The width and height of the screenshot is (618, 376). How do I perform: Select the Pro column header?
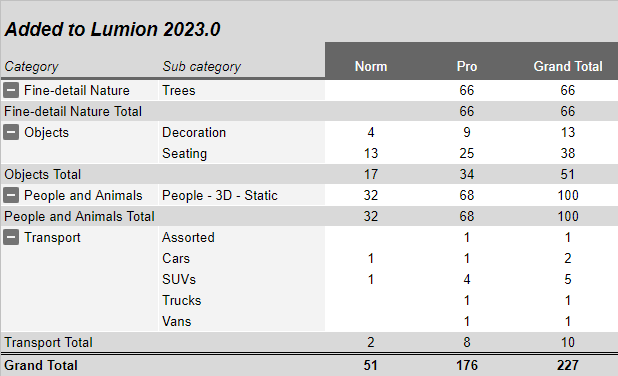coord(467,66)
